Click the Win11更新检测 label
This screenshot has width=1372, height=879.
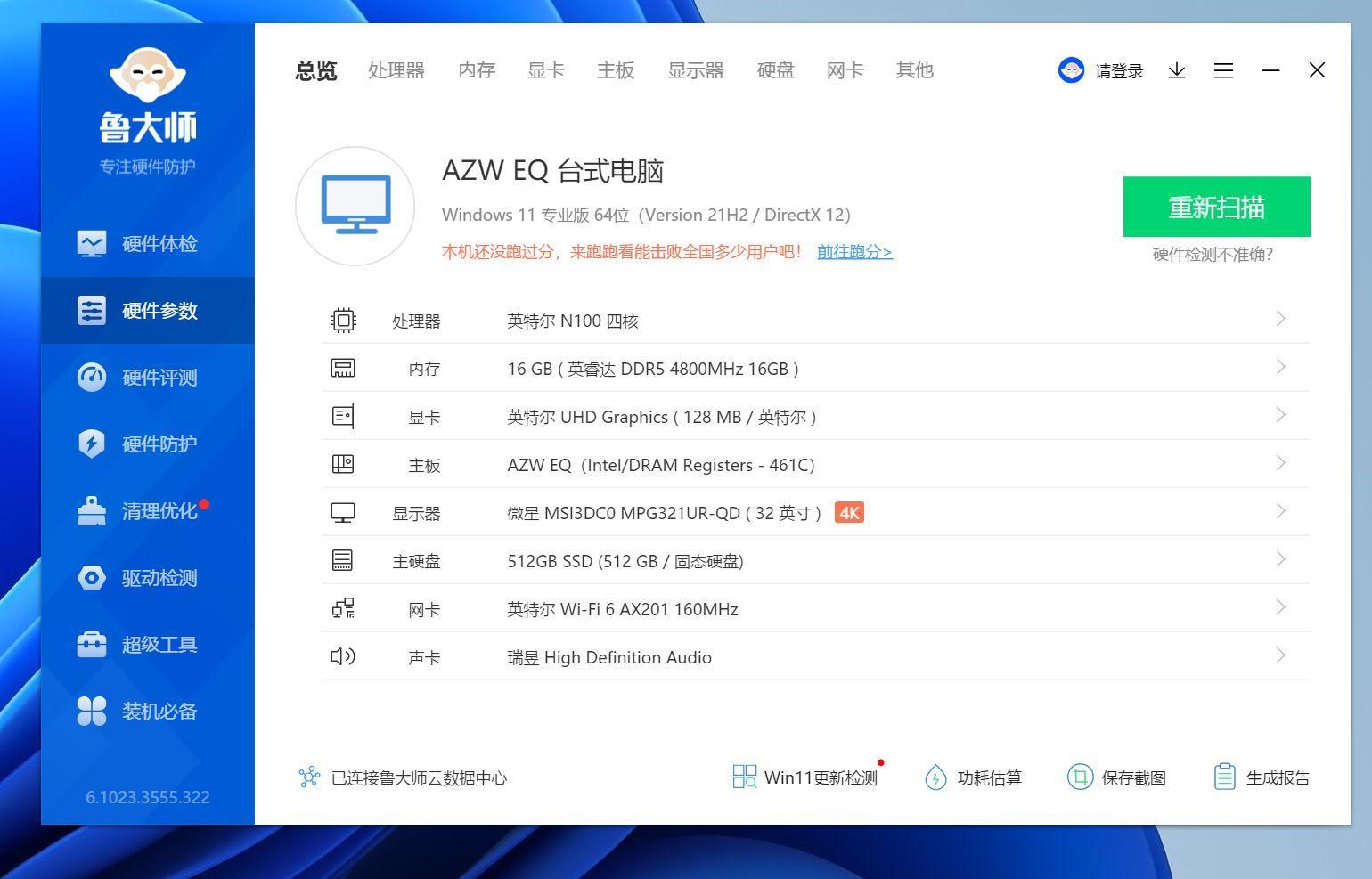point(821,777)
